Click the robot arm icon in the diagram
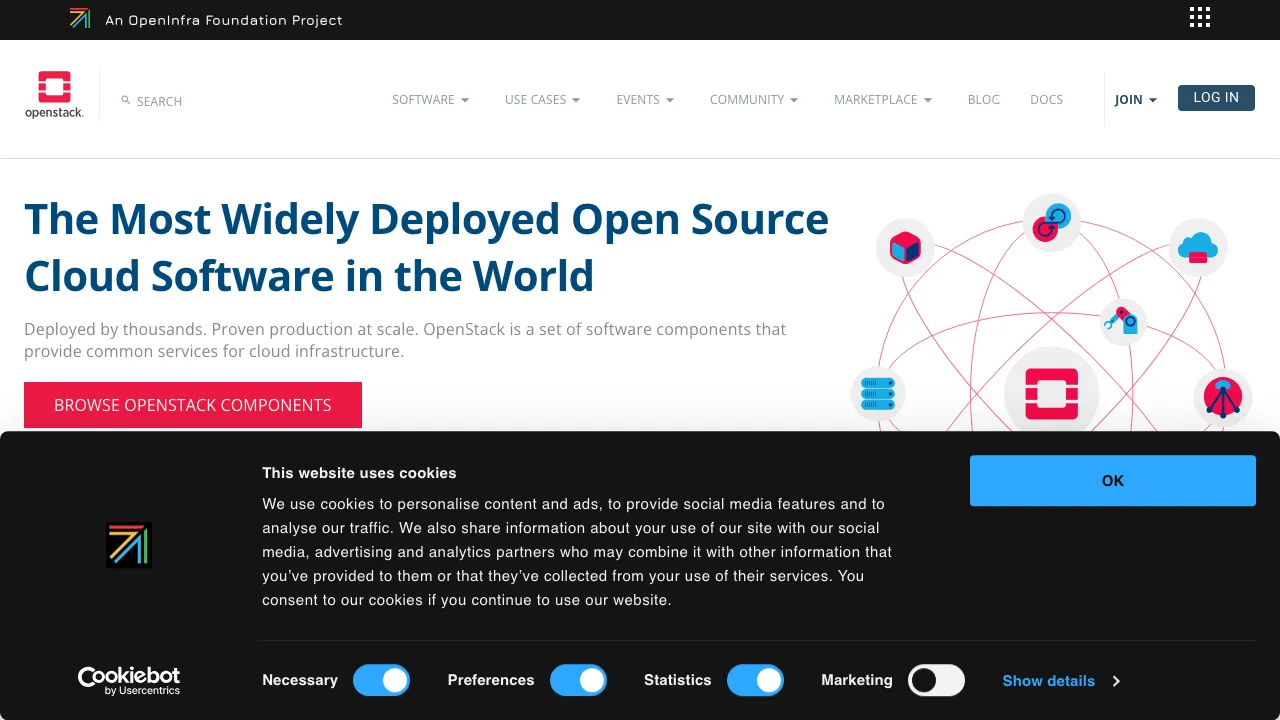Image resolution: width=1280 pixels, height=720 pixels. point(1122,322)
